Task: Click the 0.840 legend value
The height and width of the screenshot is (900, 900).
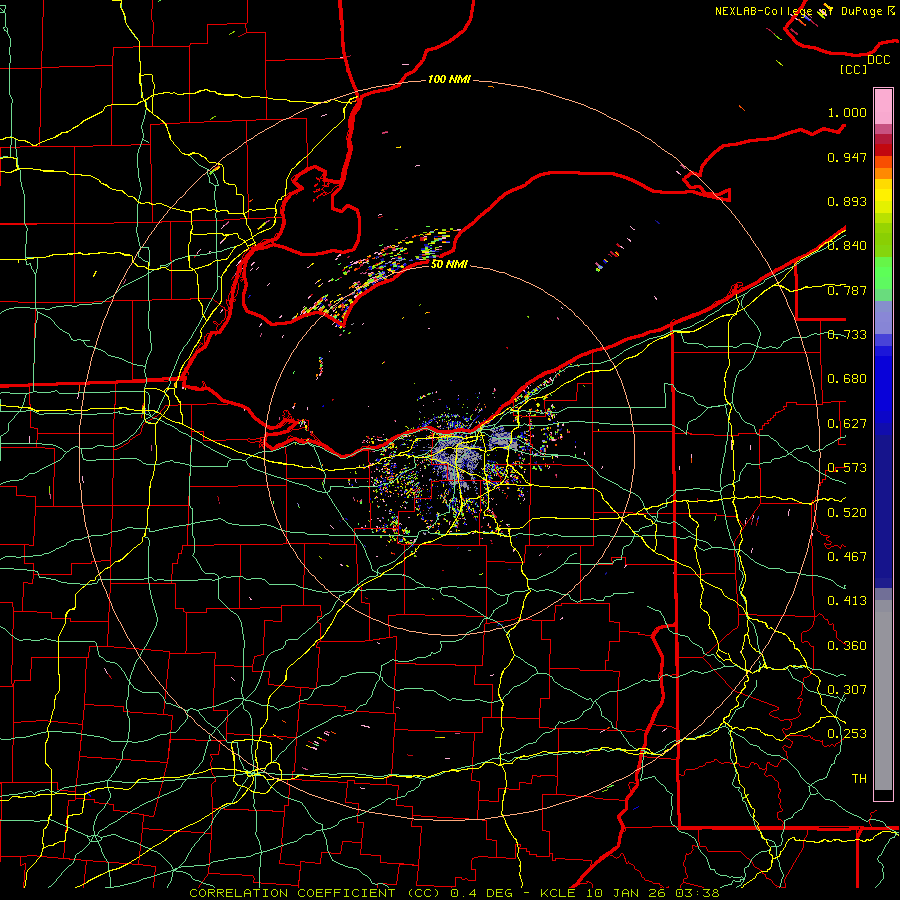Action: point(847,246)
